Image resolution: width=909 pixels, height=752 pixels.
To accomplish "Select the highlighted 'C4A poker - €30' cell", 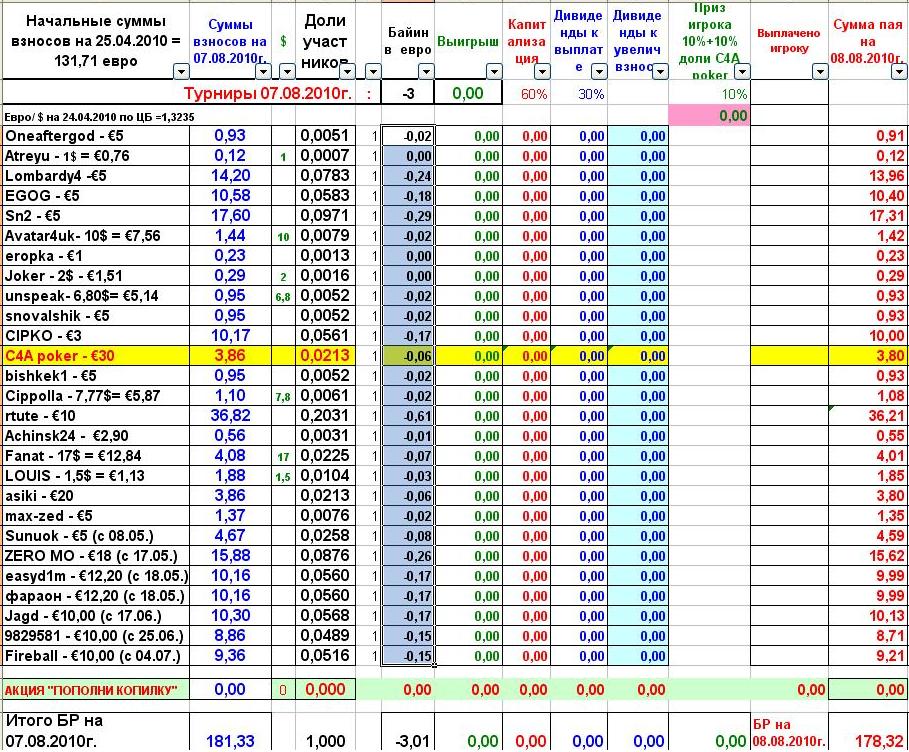I will (x=96, y=356).
